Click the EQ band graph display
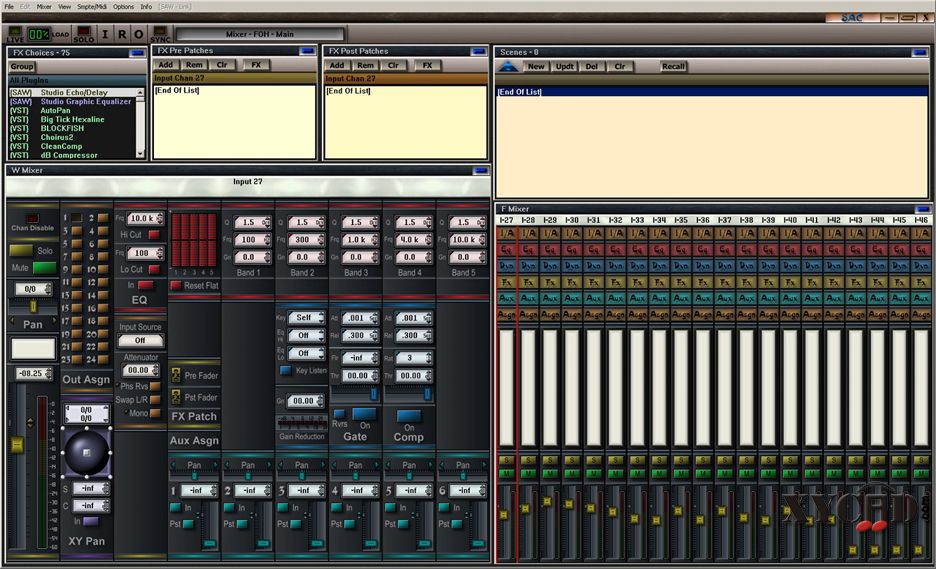Screen dimensions: 936x569 click(x=194, y=239)
